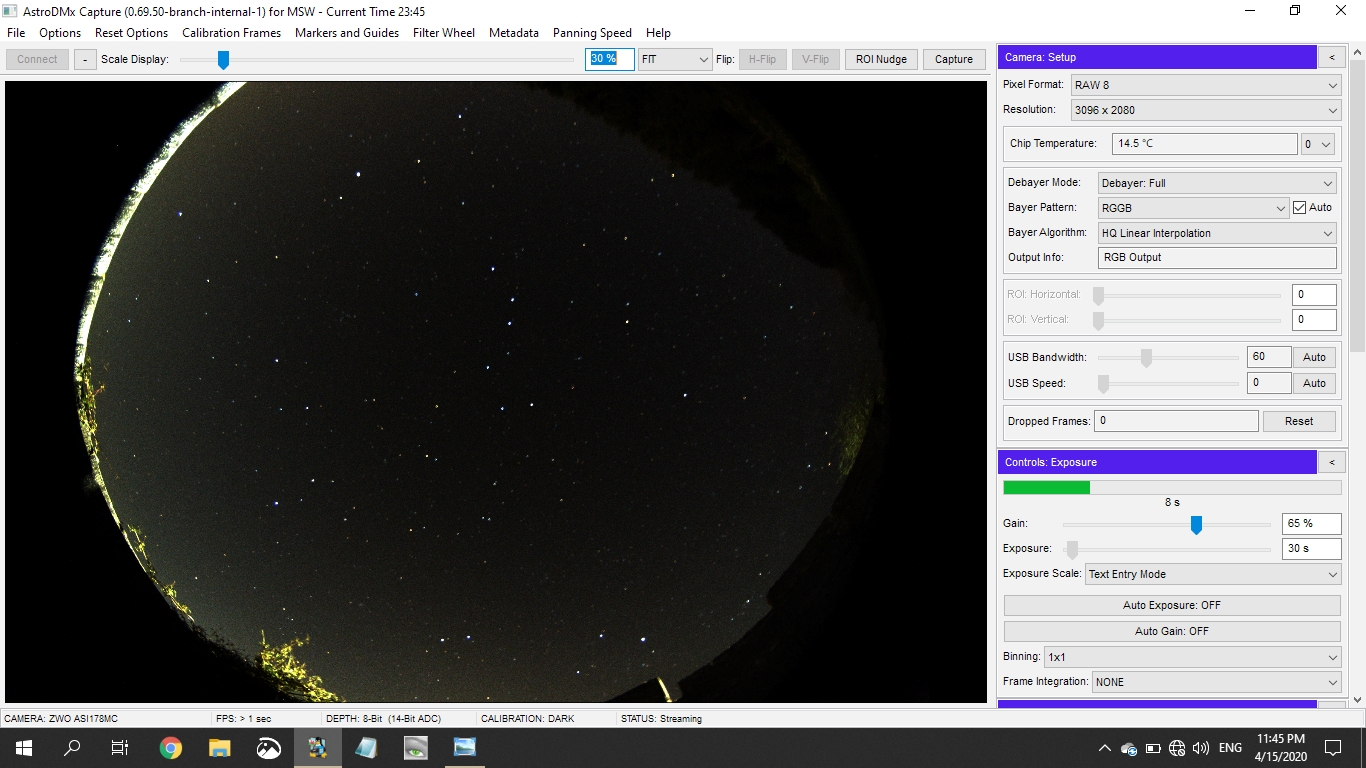Image resolution: width=1366 pixels, height=768 pixels.
Task: Click the speaker icon in the system tray
Action: 1199,747
